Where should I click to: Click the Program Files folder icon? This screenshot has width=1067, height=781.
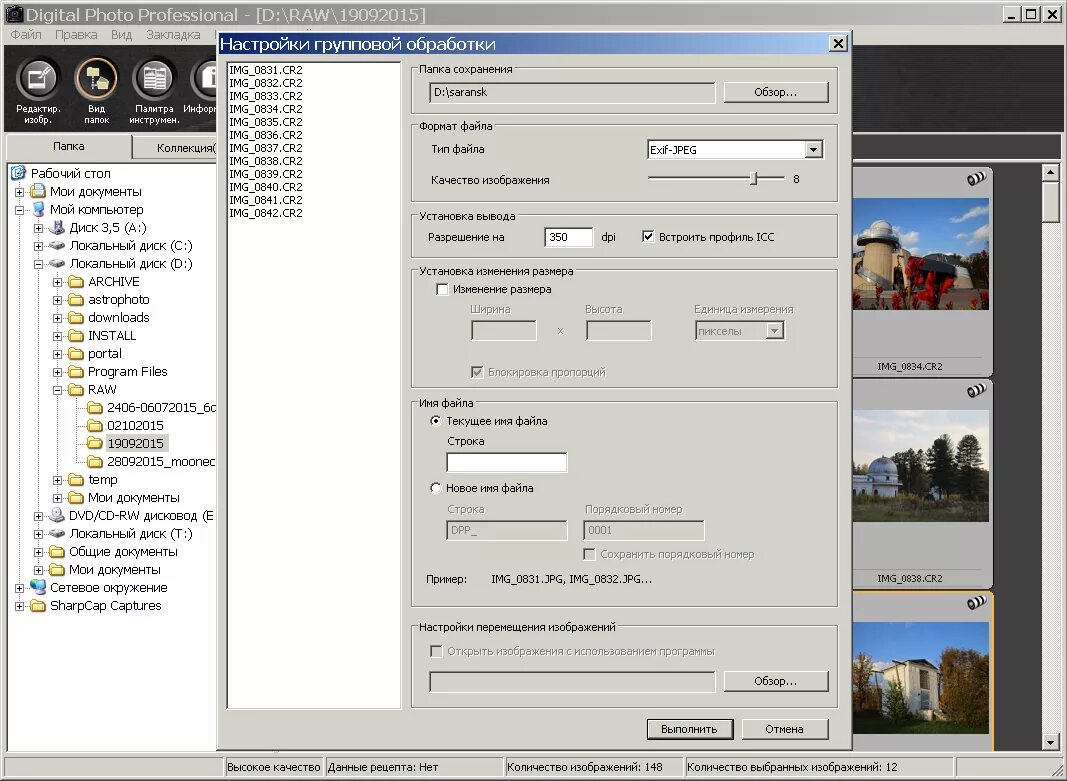[x=76, y=371]
